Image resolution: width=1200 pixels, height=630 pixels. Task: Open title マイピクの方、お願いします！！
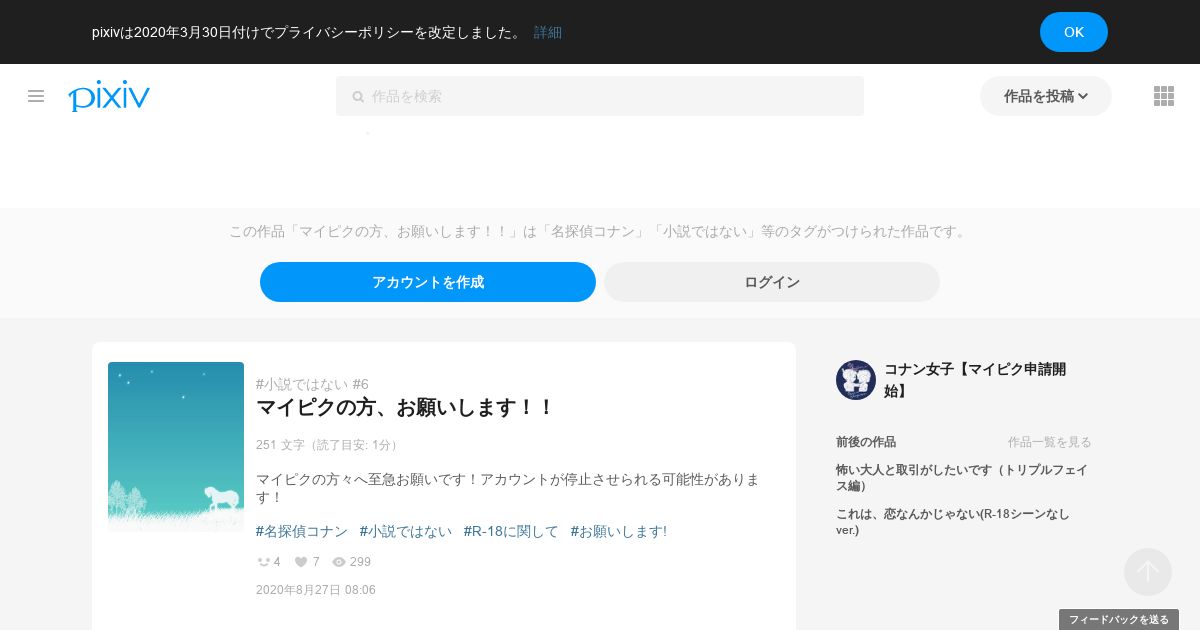coord(405,407)
